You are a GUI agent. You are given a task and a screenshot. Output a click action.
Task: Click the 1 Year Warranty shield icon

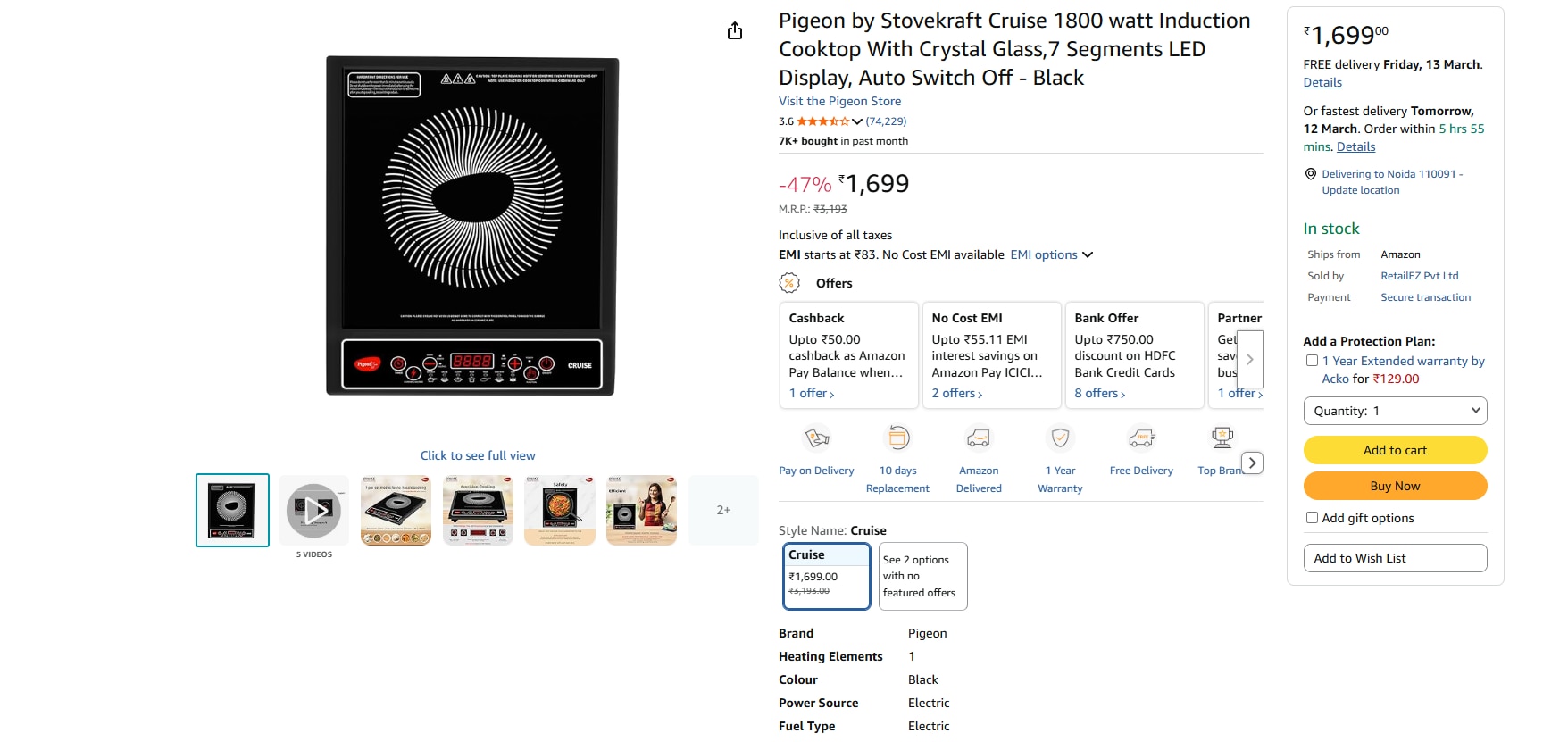pos(1060,438)
